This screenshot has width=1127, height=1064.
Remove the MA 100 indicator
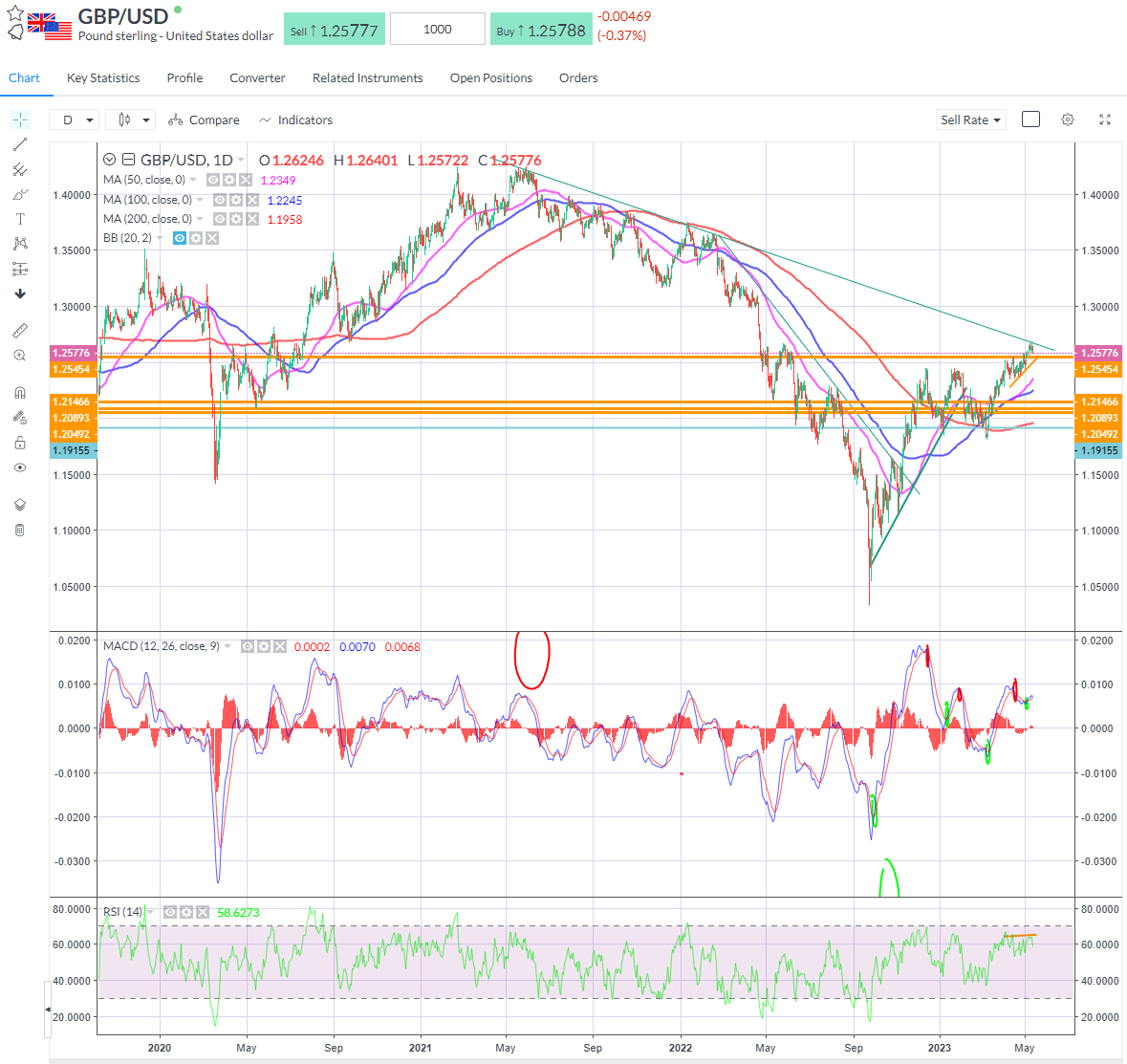[252, 200]
